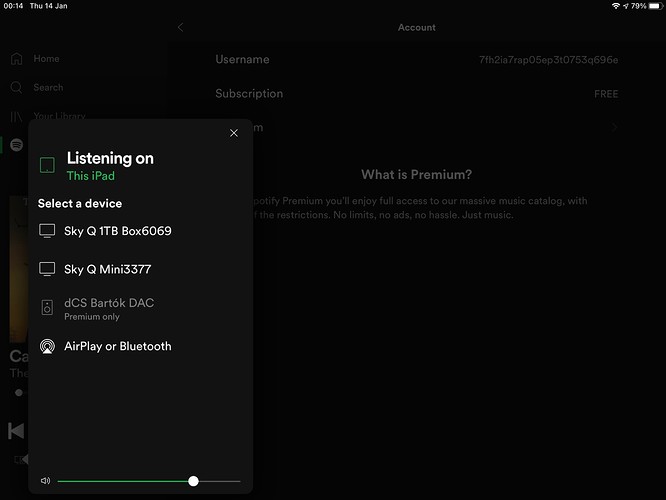Click the FREE subscription value
The image size is (666, 500).
coord(606,94)
